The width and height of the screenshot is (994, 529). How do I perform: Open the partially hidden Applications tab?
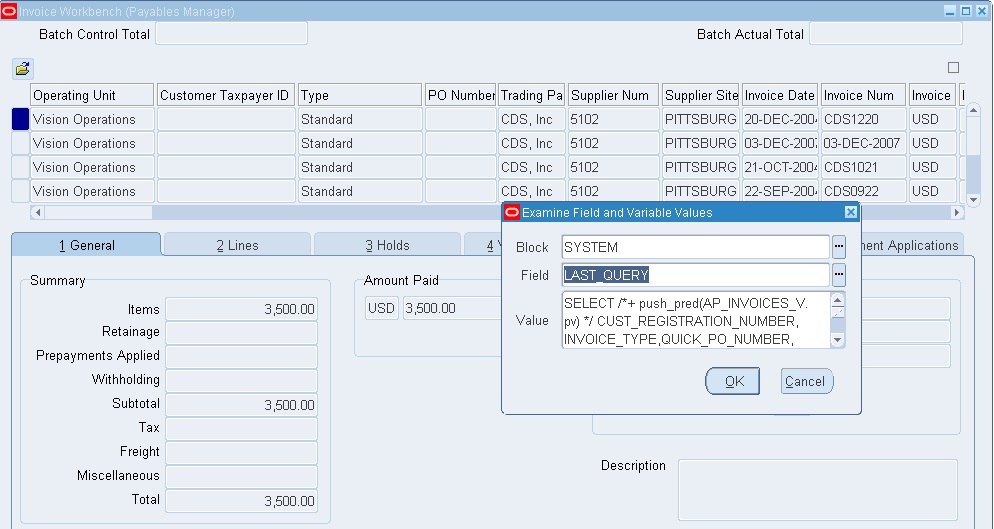coord(912,245)
